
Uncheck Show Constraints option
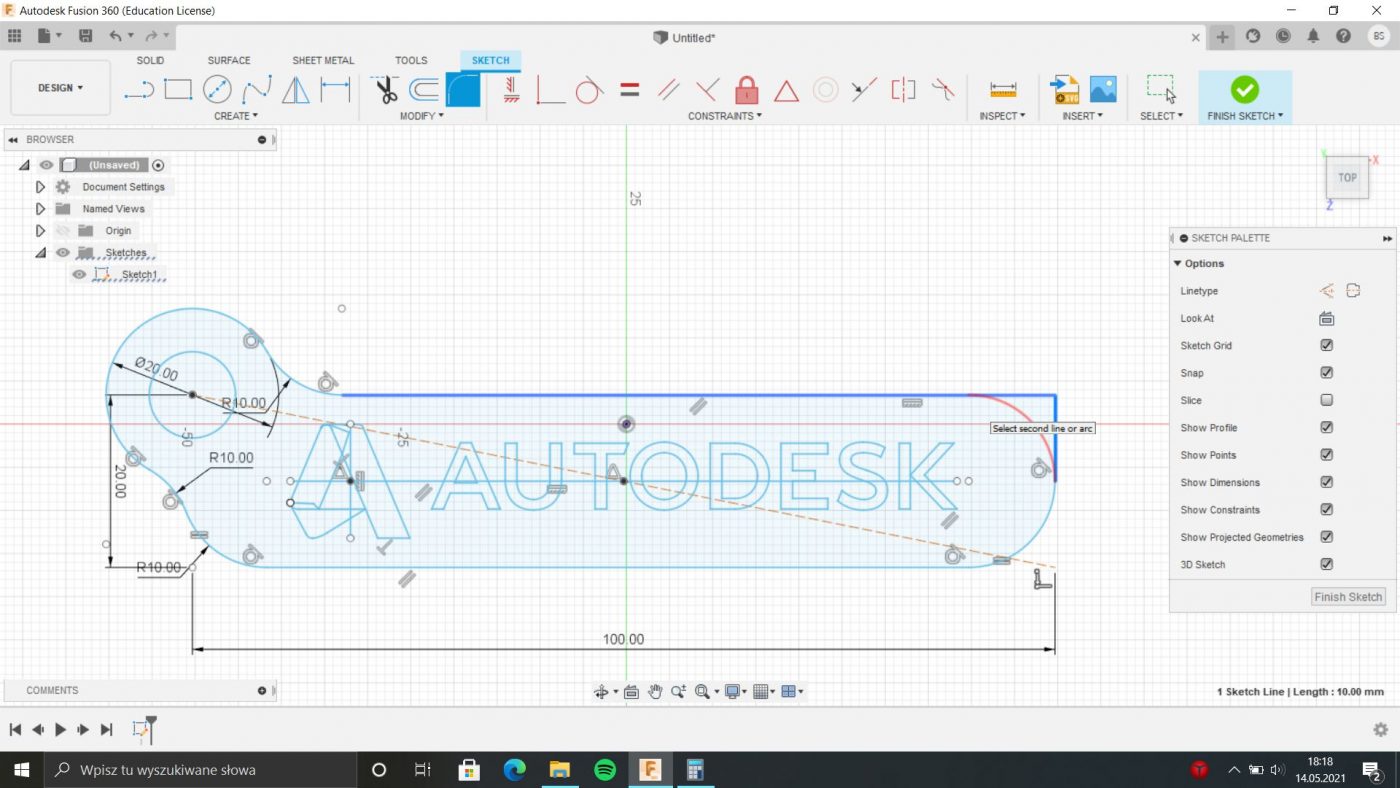click(1326, 510)
